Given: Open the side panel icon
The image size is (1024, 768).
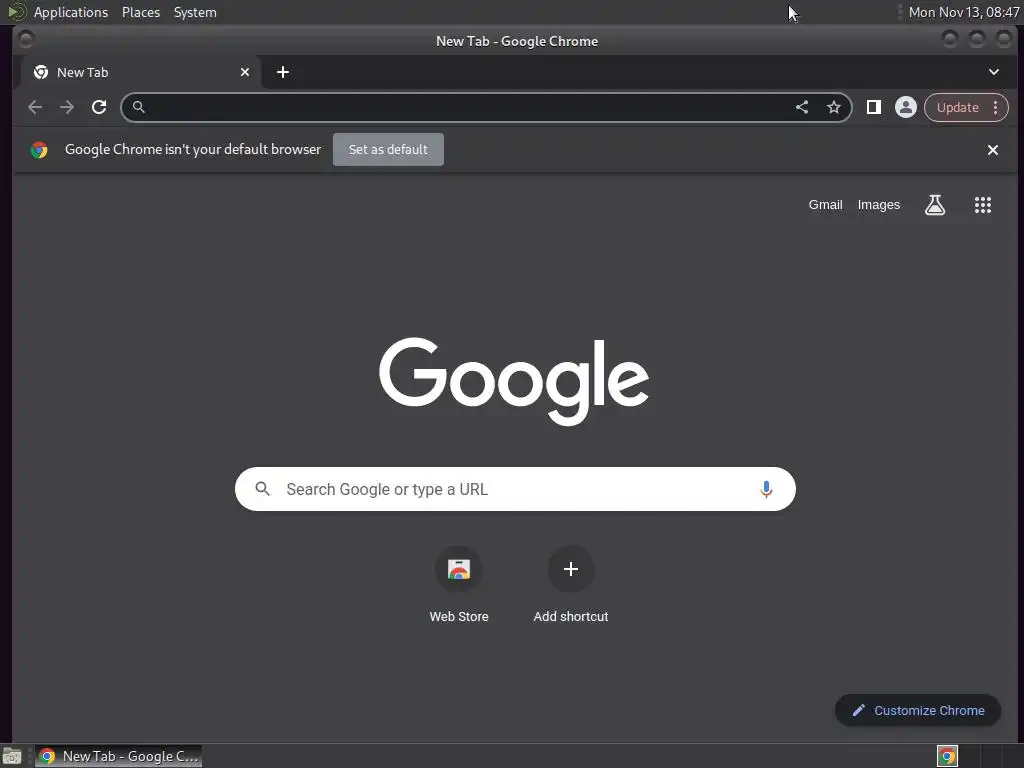Looking at the screenshot, I should [874, 107].
